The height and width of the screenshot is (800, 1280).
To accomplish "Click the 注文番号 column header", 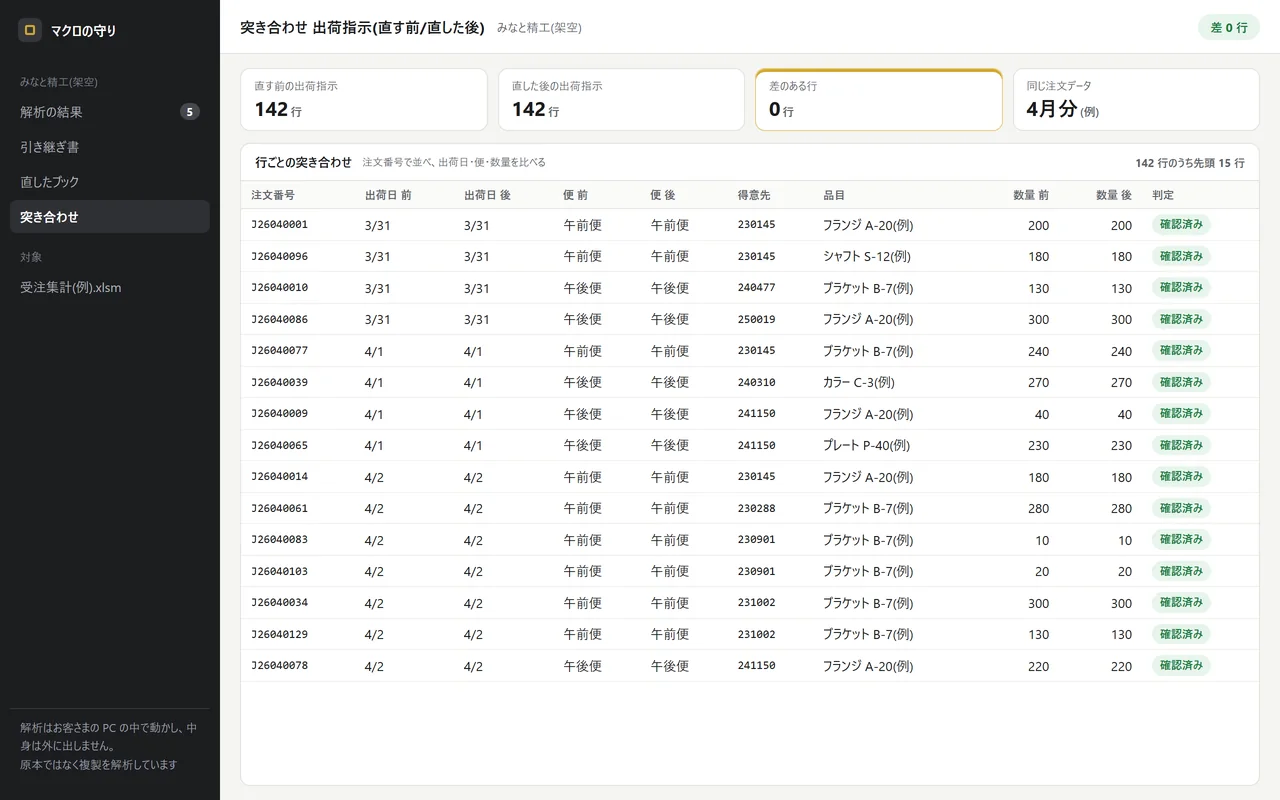I will tap(273, 195).
